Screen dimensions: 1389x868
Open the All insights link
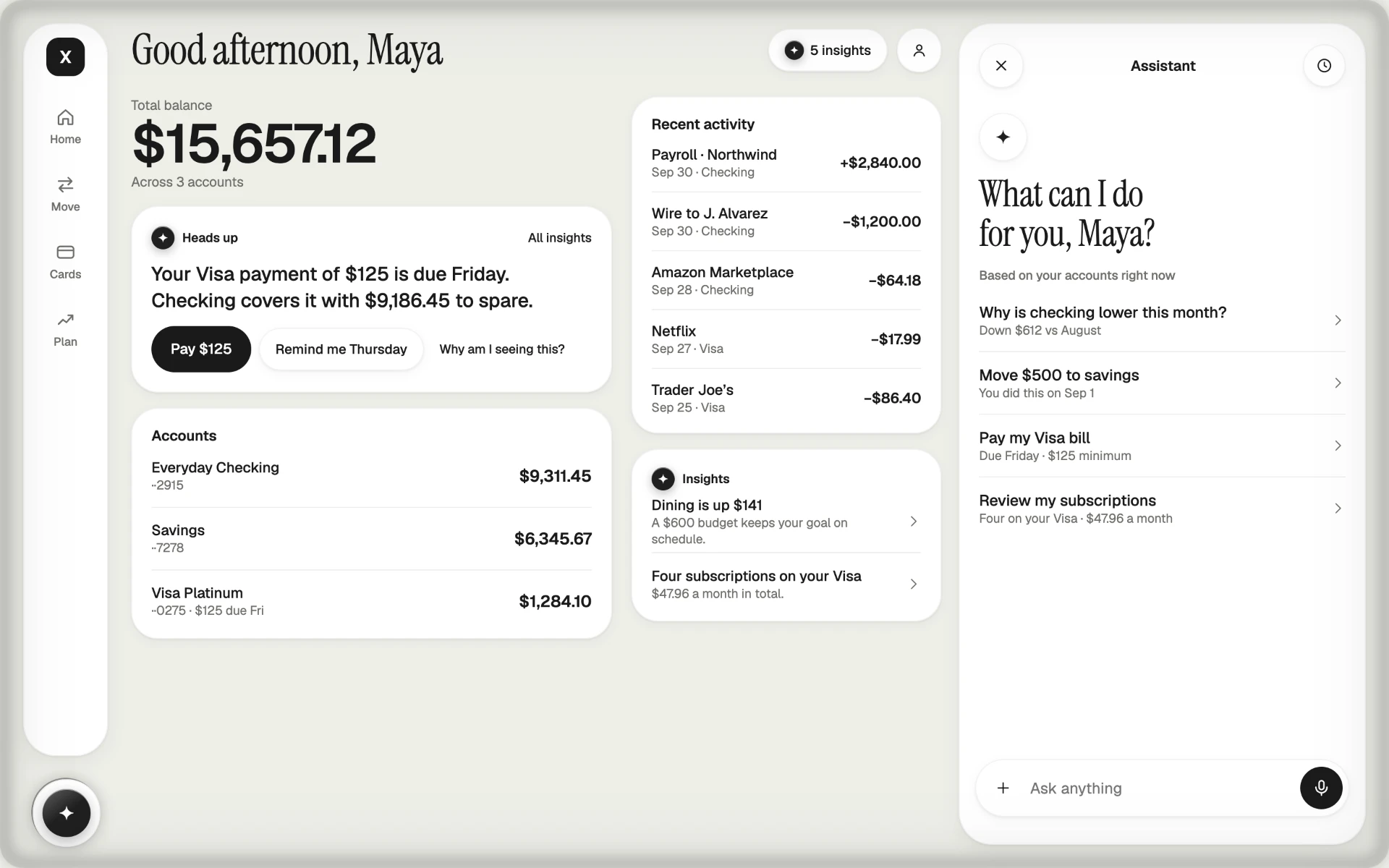click(559, 238)
